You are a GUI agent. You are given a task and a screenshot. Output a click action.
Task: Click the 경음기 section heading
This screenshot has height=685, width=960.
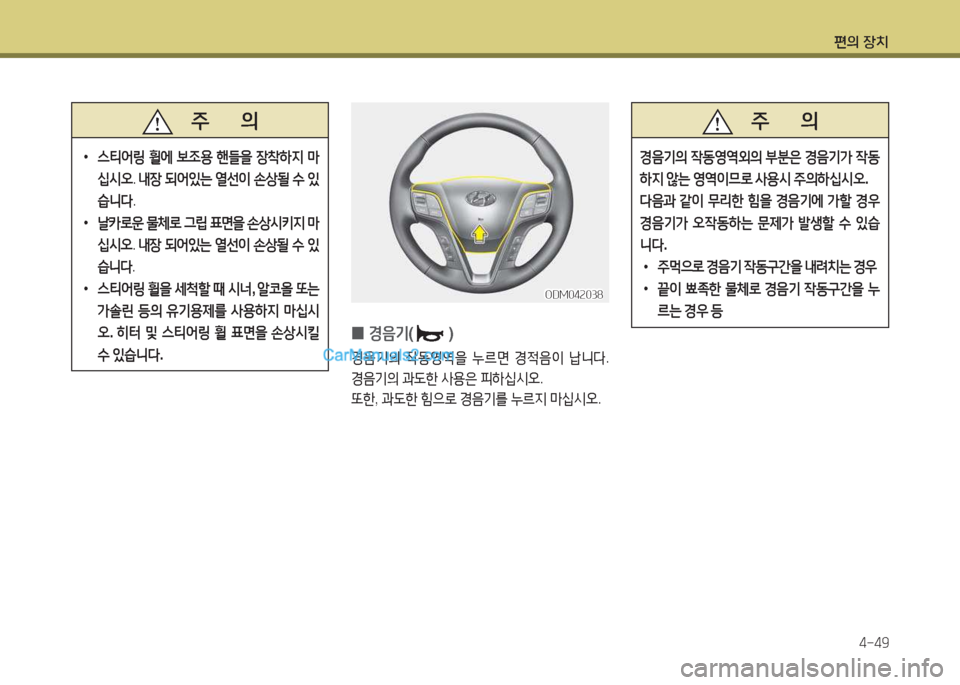coord(402,334)
